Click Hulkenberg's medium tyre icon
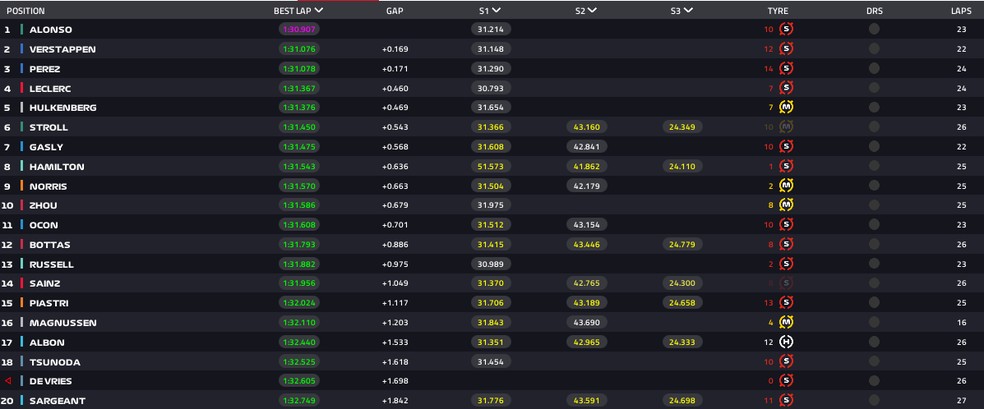 [x=786, y=107]
